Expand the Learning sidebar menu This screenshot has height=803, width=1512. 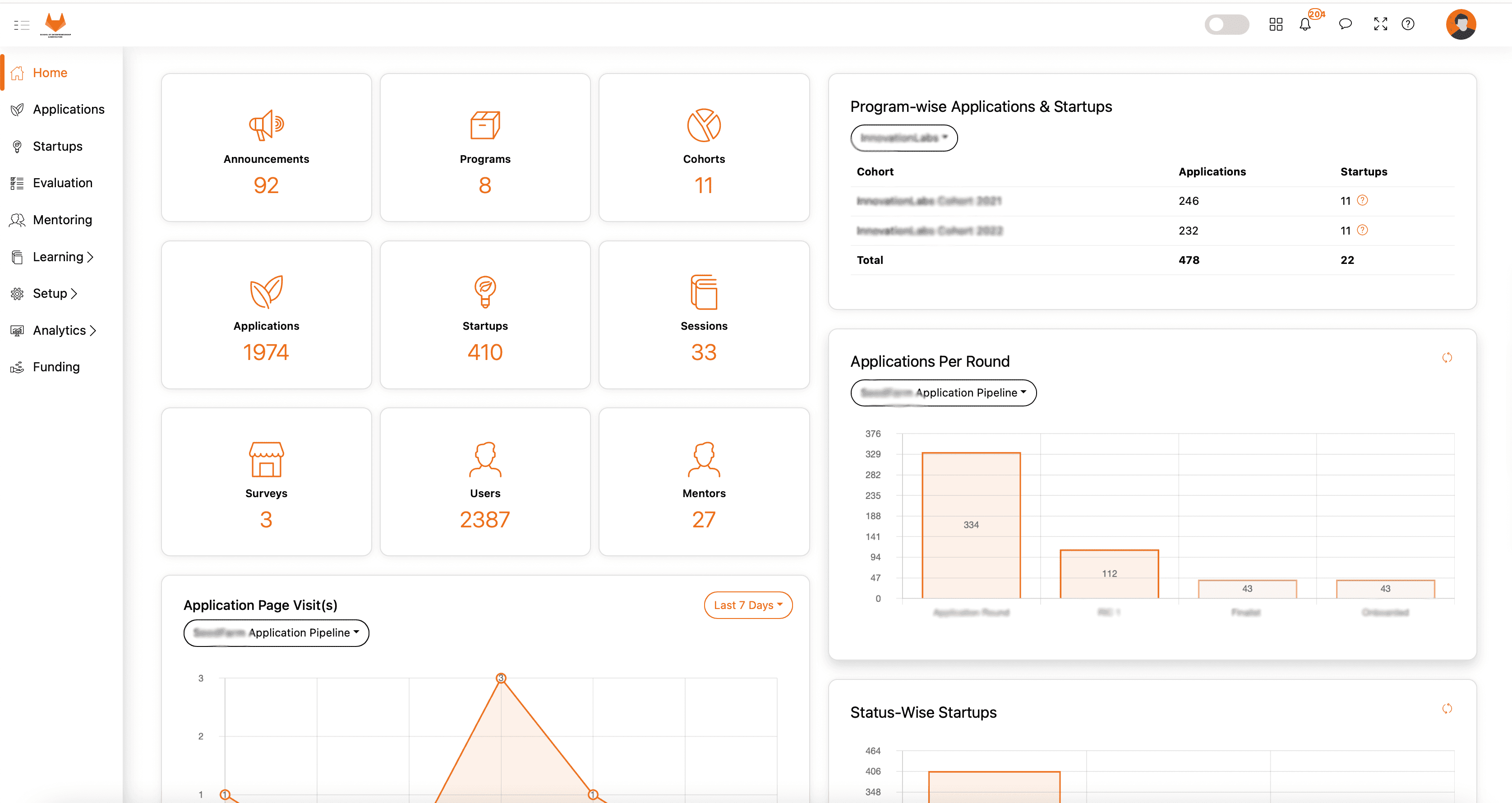tap(63, 257)
